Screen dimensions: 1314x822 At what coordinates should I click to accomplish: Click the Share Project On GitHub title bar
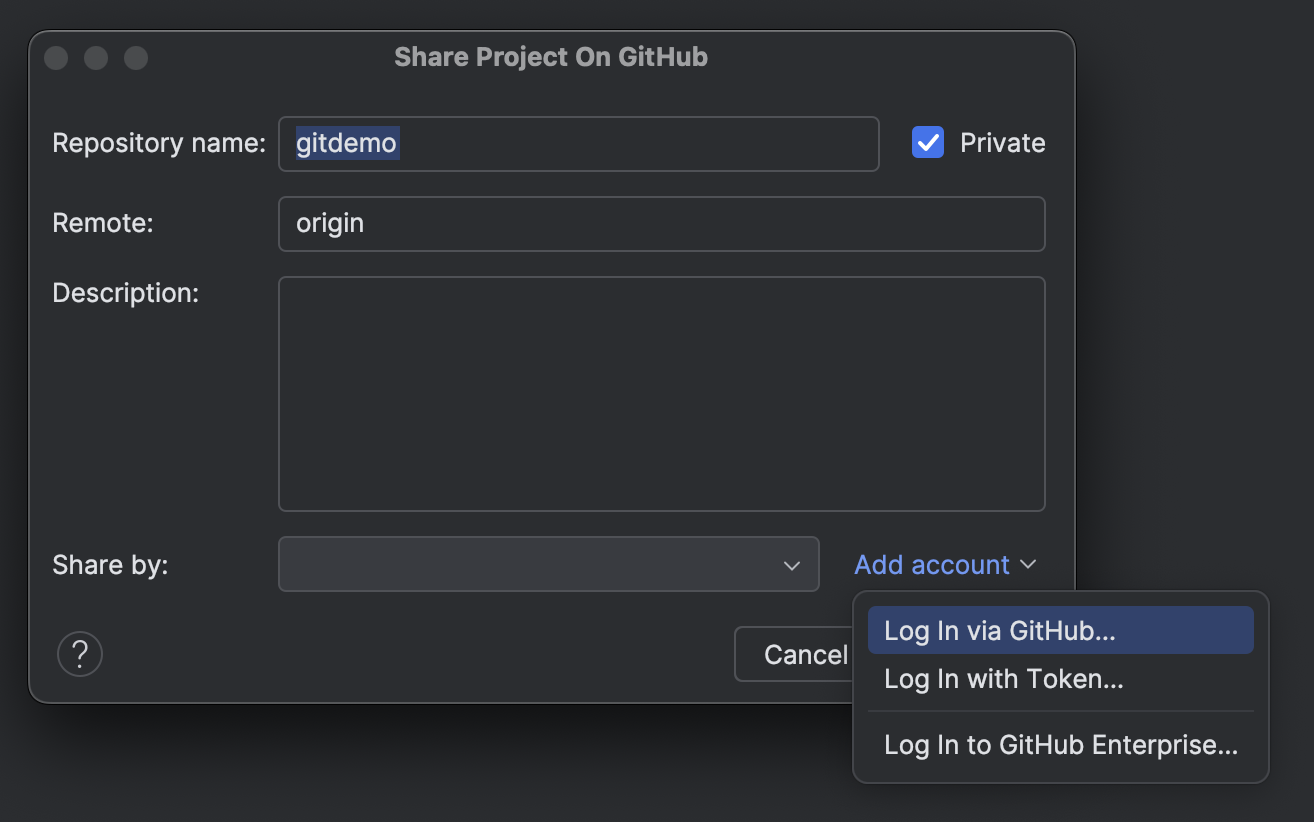(x=551, y=57)
